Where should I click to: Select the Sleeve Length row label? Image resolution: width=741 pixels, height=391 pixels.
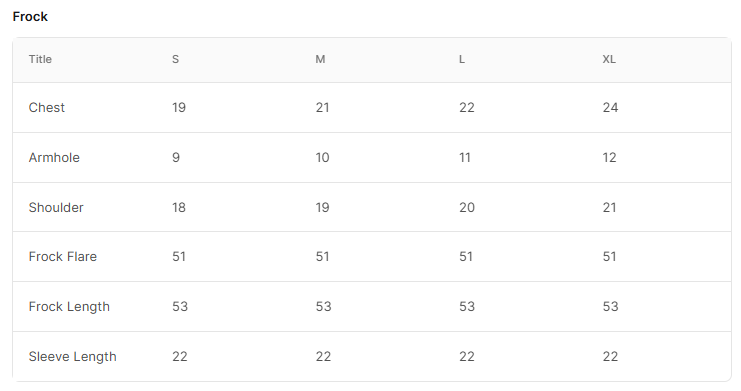pos(72,357)
